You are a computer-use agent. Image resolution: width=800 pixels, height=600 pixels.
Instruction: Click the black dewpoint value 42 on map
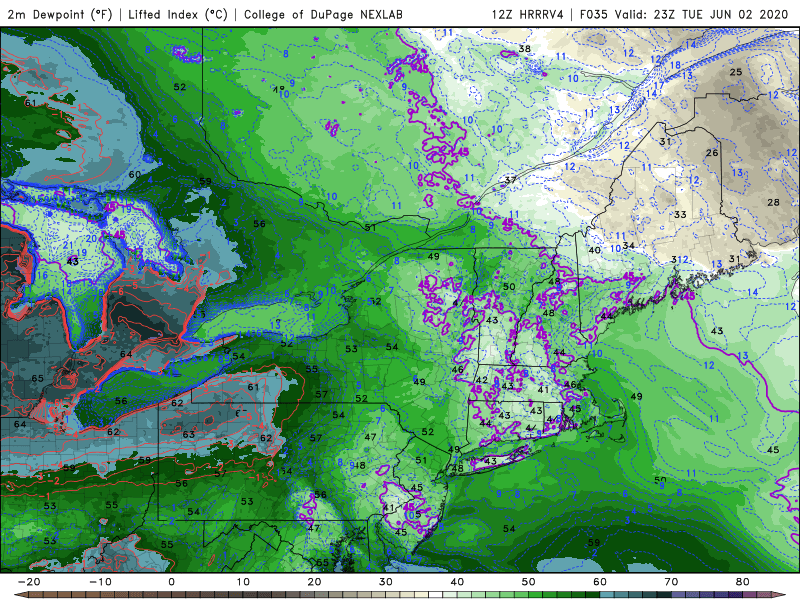pos(482,380)
